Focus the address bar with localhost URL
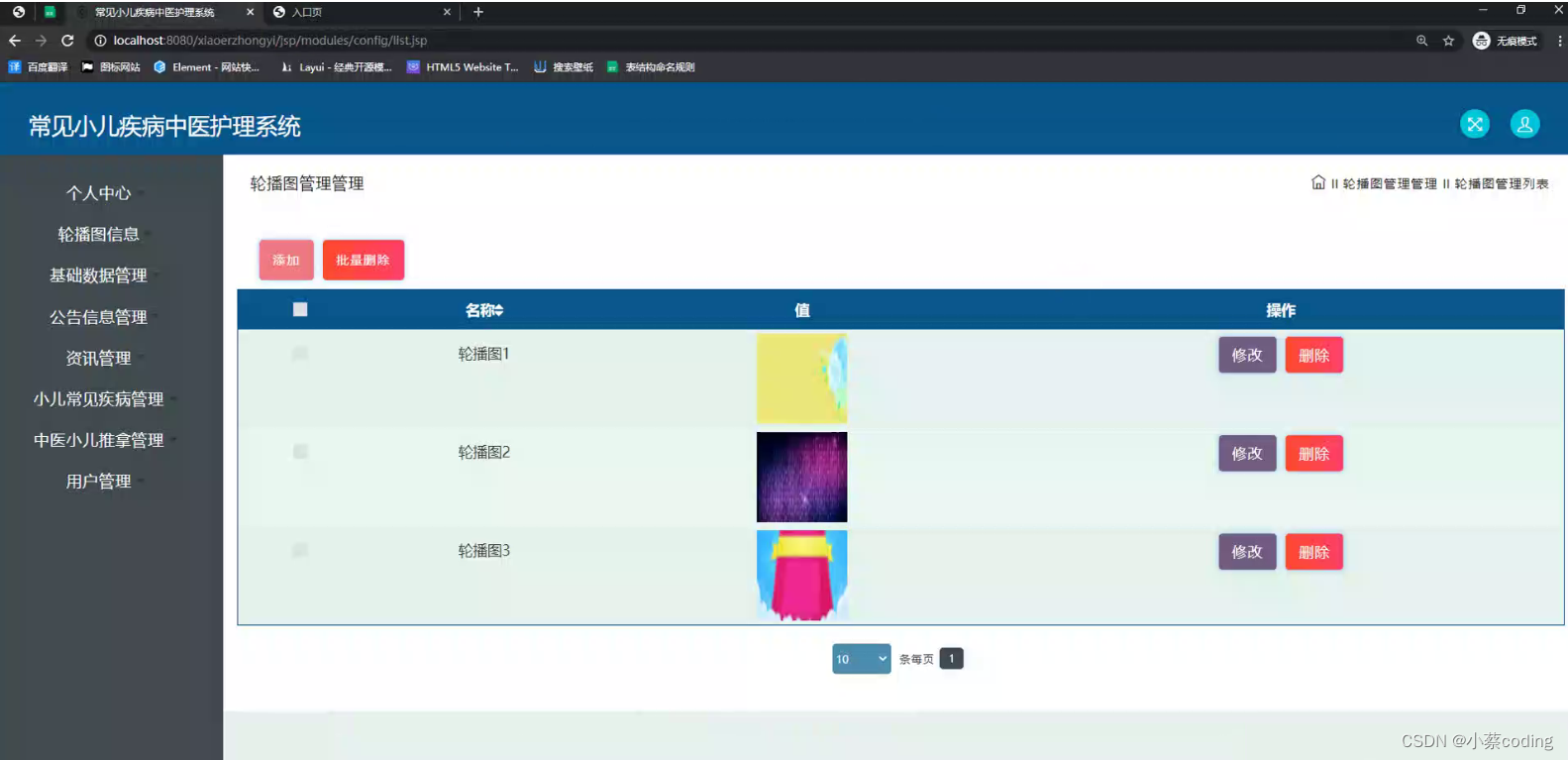 click(x=753, y=41)
